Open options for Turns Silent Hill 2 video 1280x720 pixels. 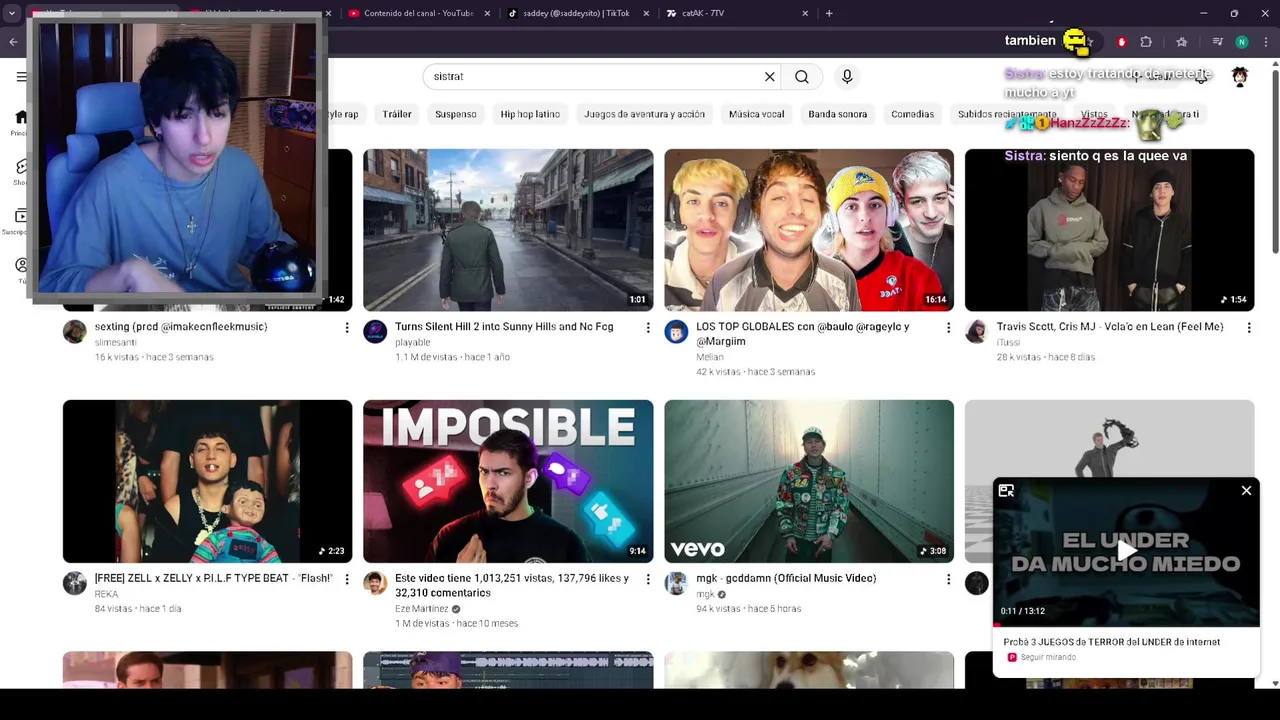tap(648, 328)
